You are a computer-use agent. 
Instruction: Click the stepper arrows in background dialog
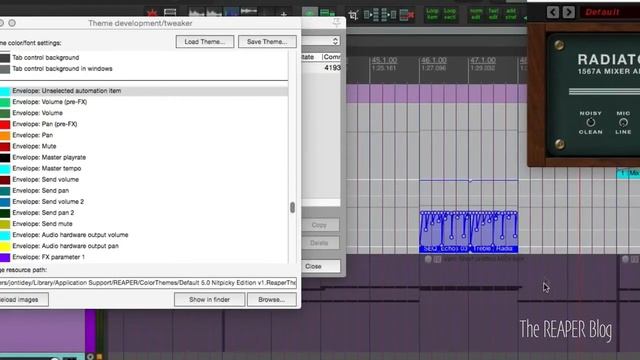(335, 41)
